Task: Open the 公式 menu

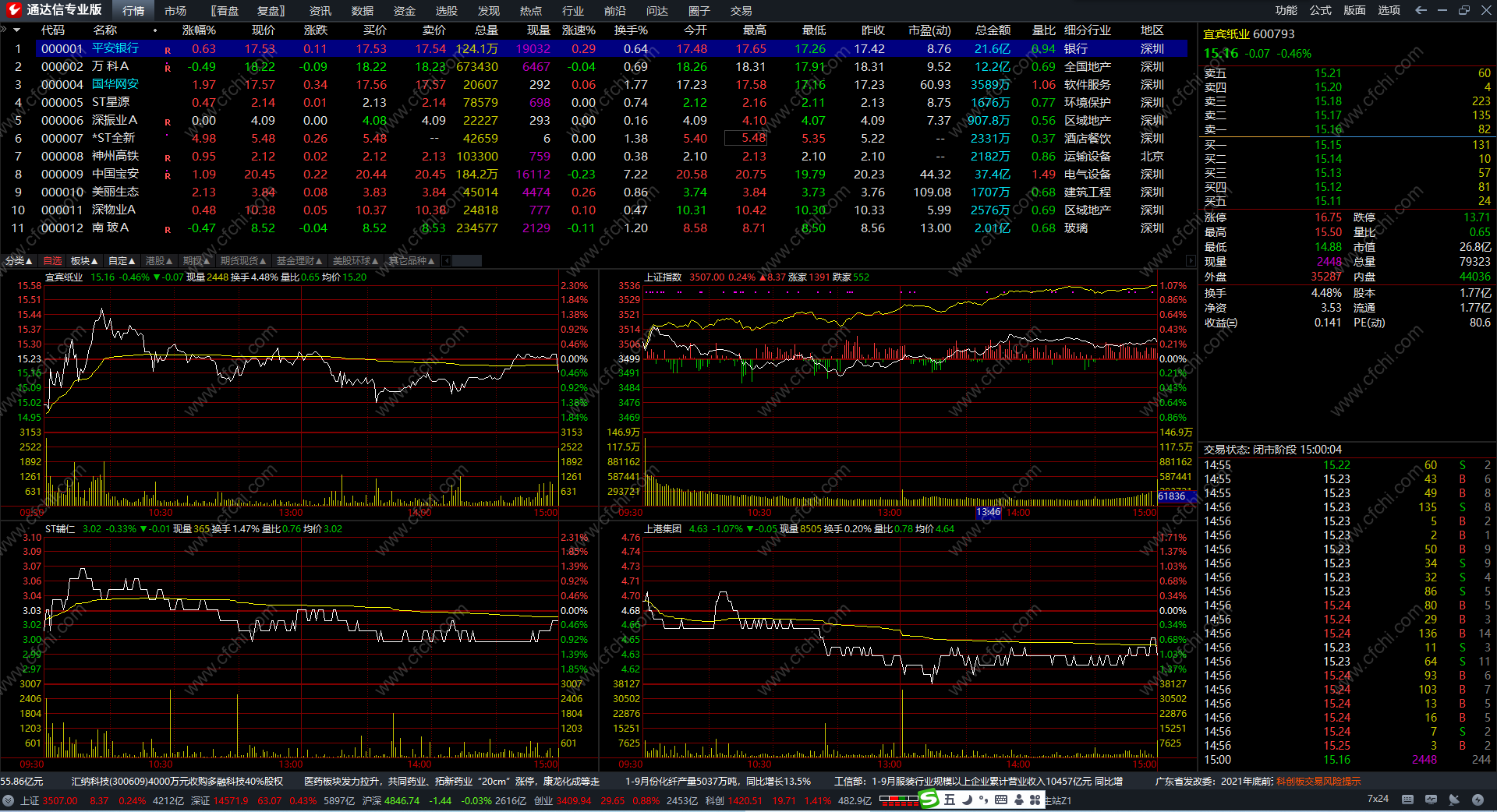Action: (1321, 10)
